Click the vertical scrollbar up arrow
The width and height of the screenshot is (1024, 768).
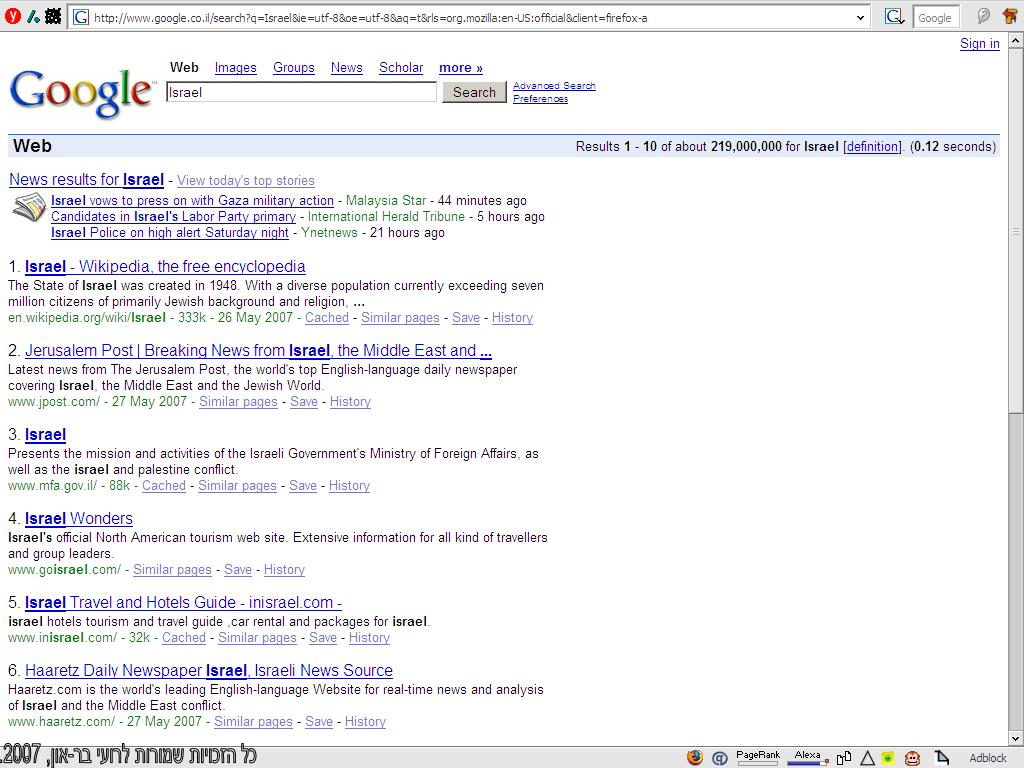click(1016, 41)
